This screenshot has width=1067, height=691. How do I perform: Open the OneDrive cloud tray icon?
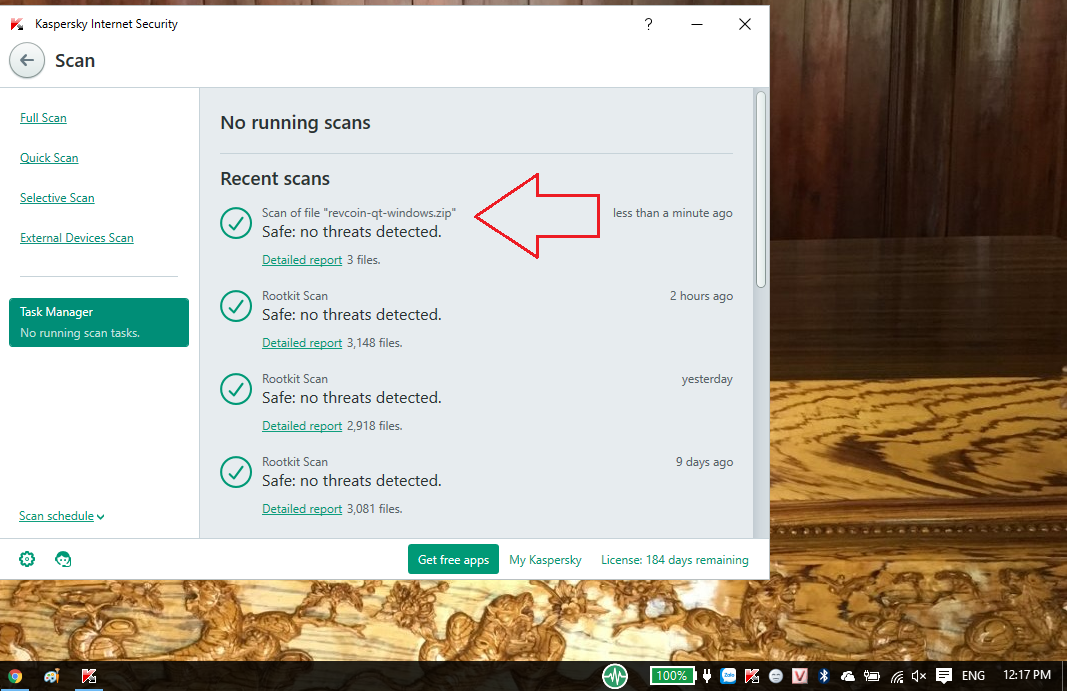(x=847, y=676)
